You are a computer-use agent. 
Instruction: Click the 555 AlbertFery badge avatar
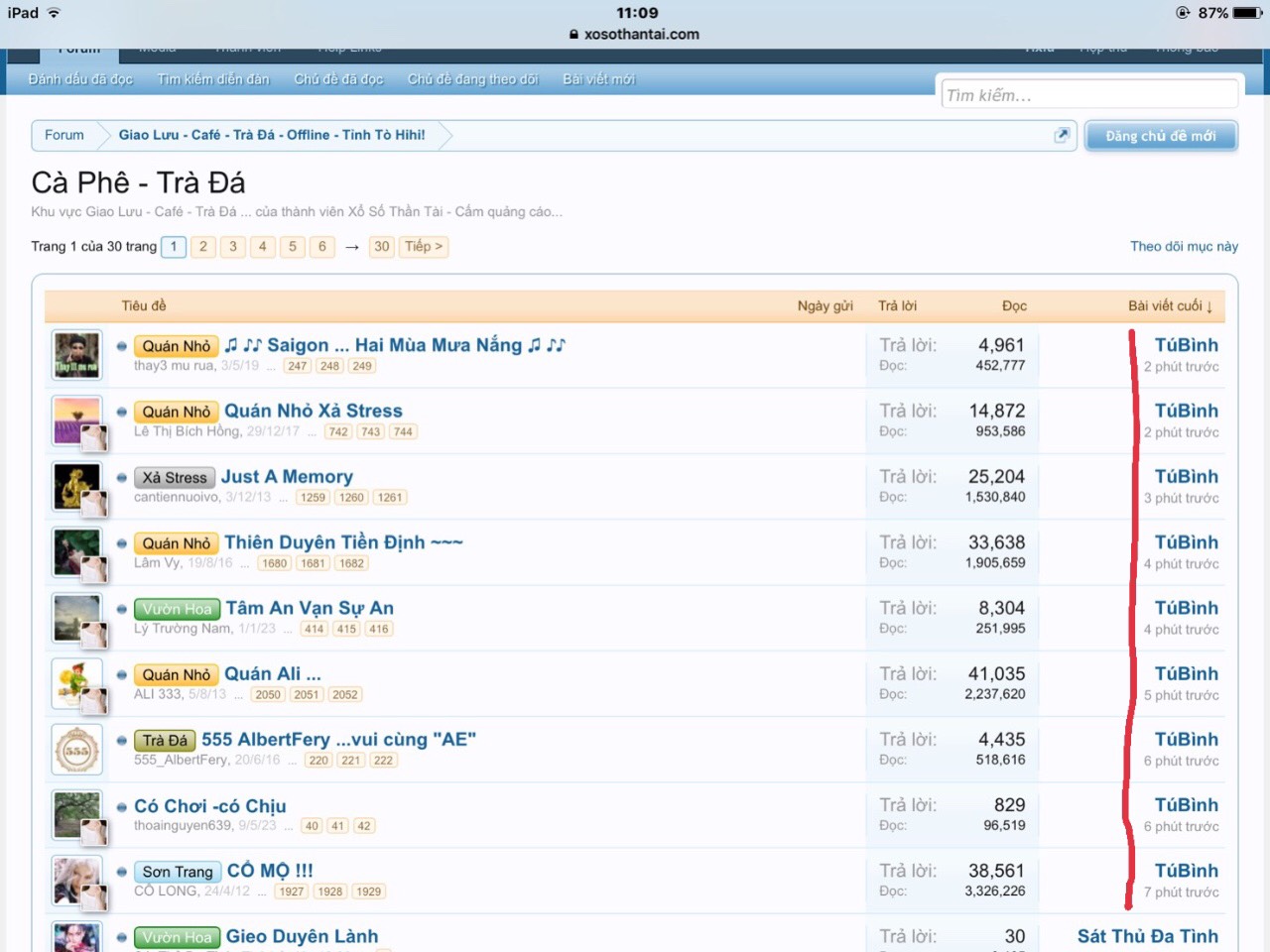pos(76,750)
